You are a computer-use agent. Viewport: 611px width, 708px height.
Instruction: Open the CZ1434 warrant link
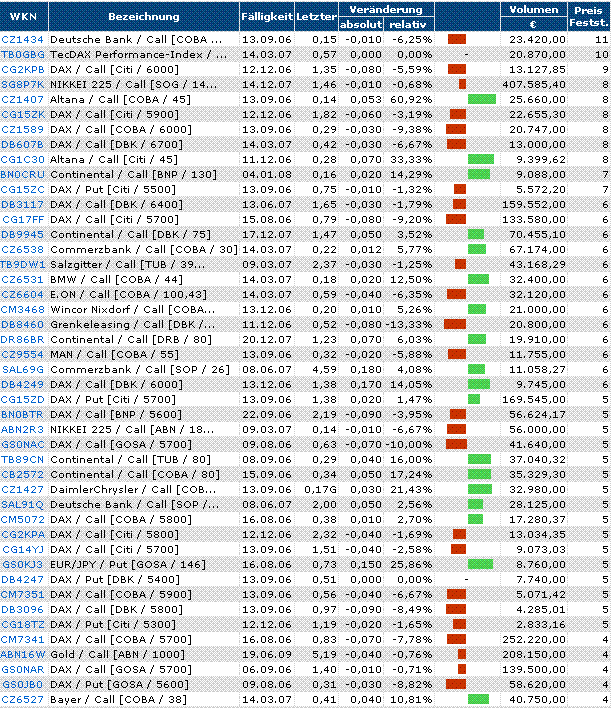(23, 40)
